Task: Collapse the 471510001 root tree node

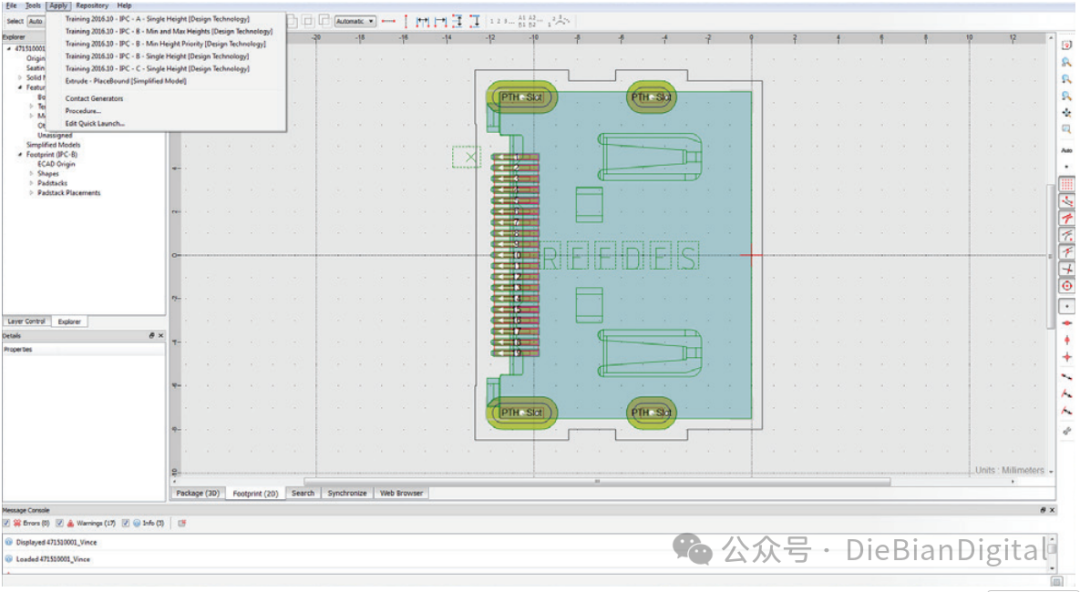Action: [x=9, y=49]
